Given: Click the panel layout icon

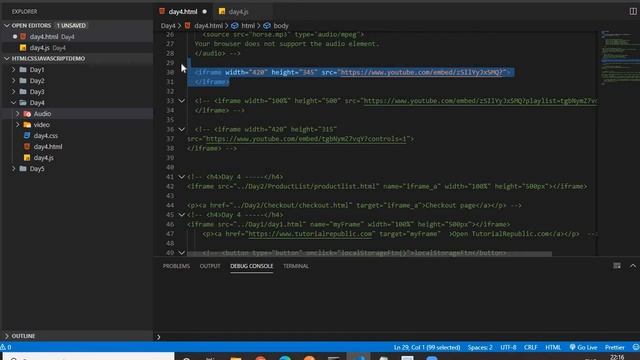Looking at the screenshot, I should (617, 266).
